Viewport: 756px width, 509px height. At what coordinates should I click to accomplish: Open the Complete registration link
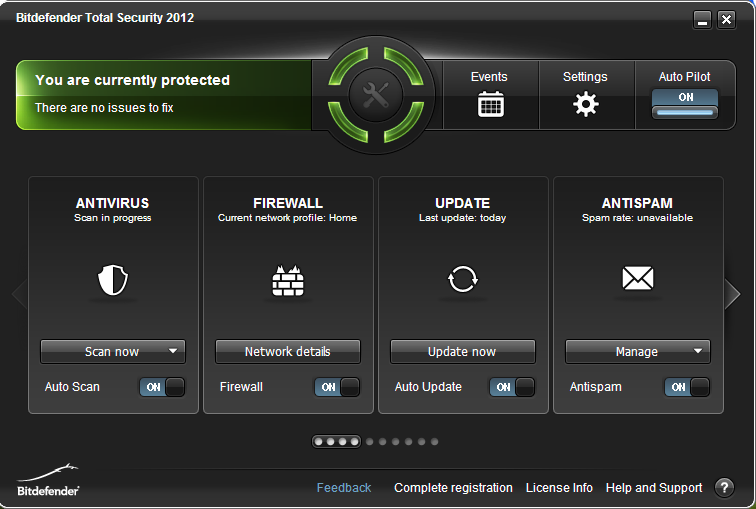[453, 488]
